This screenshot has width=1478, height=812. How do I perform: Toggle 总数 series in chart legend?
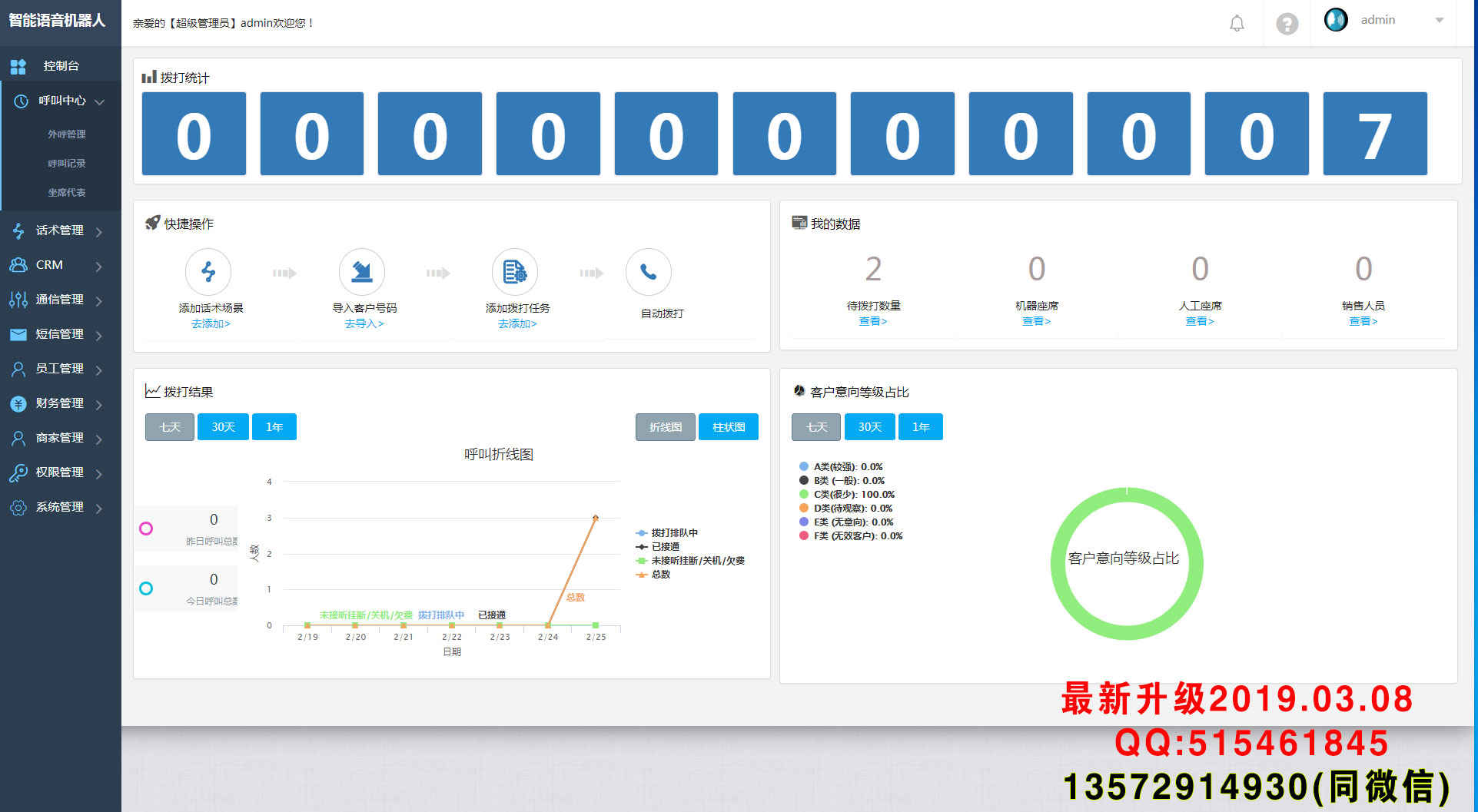[653, 575]
